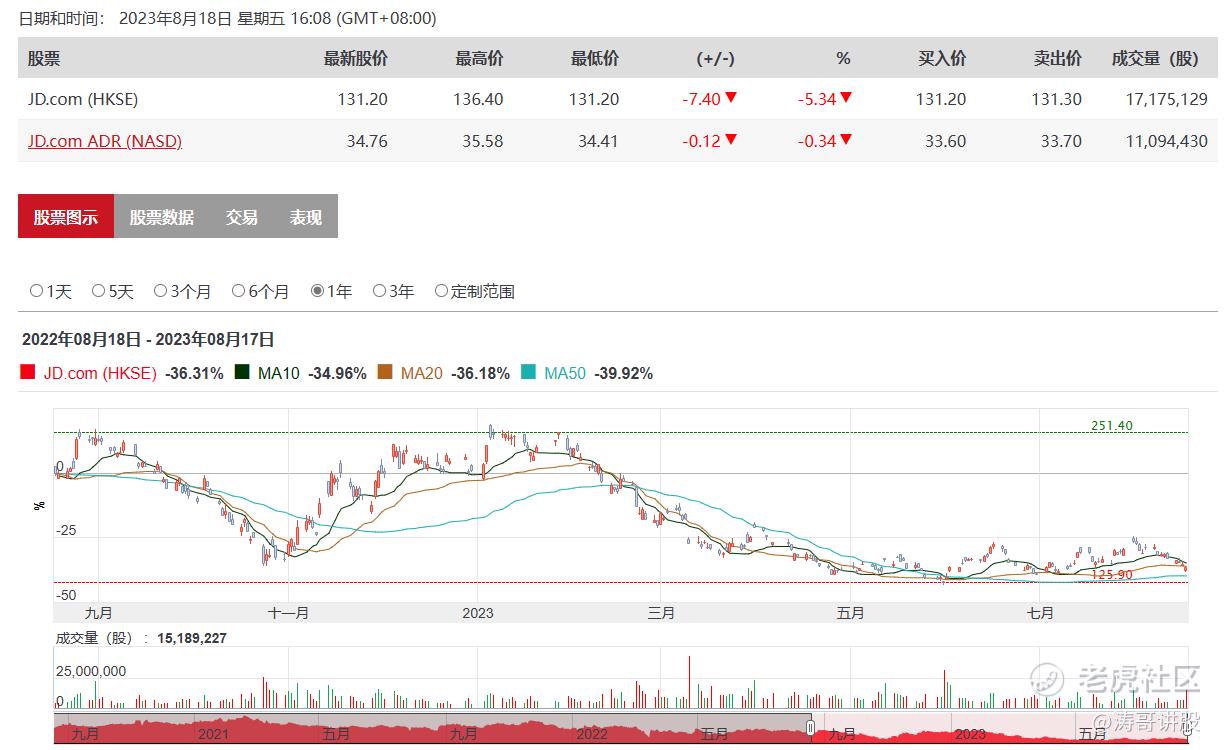Click the 成交量 (股) column header
The width and height of the screenshot is (1224, 750).
click(1155, 59)
